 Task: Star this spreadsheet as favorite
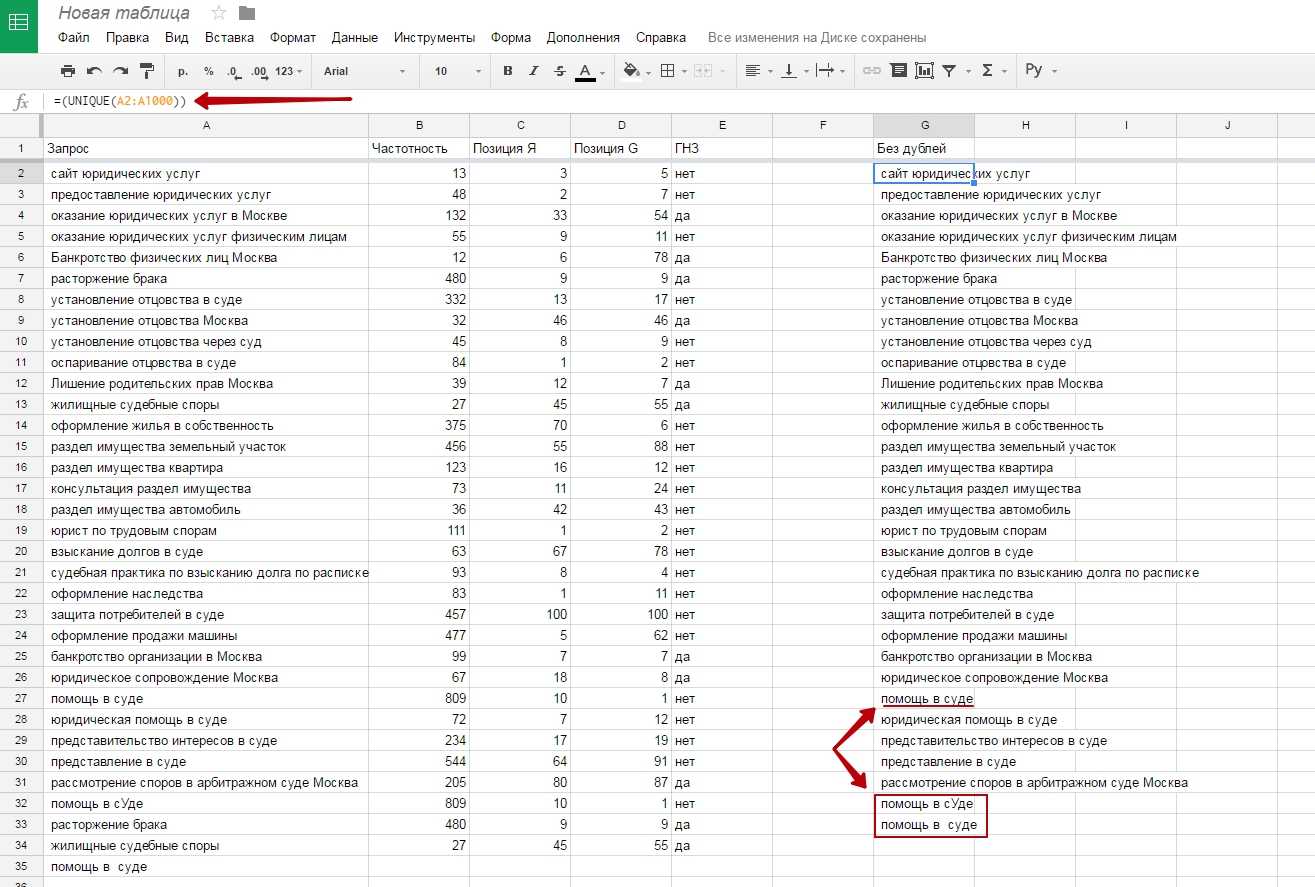pyautogui.click(x=219, y=13)
